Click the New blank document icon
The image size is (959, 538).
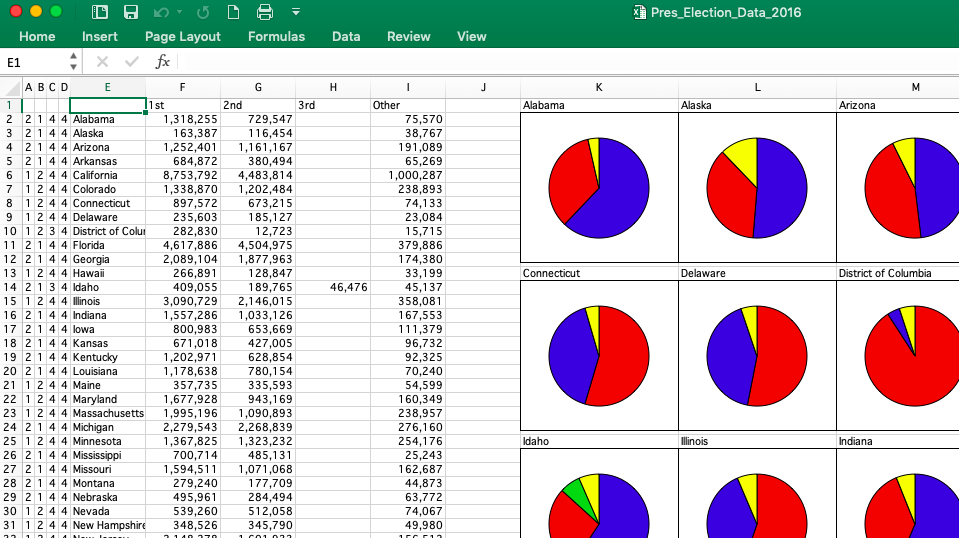click(233, 12)
